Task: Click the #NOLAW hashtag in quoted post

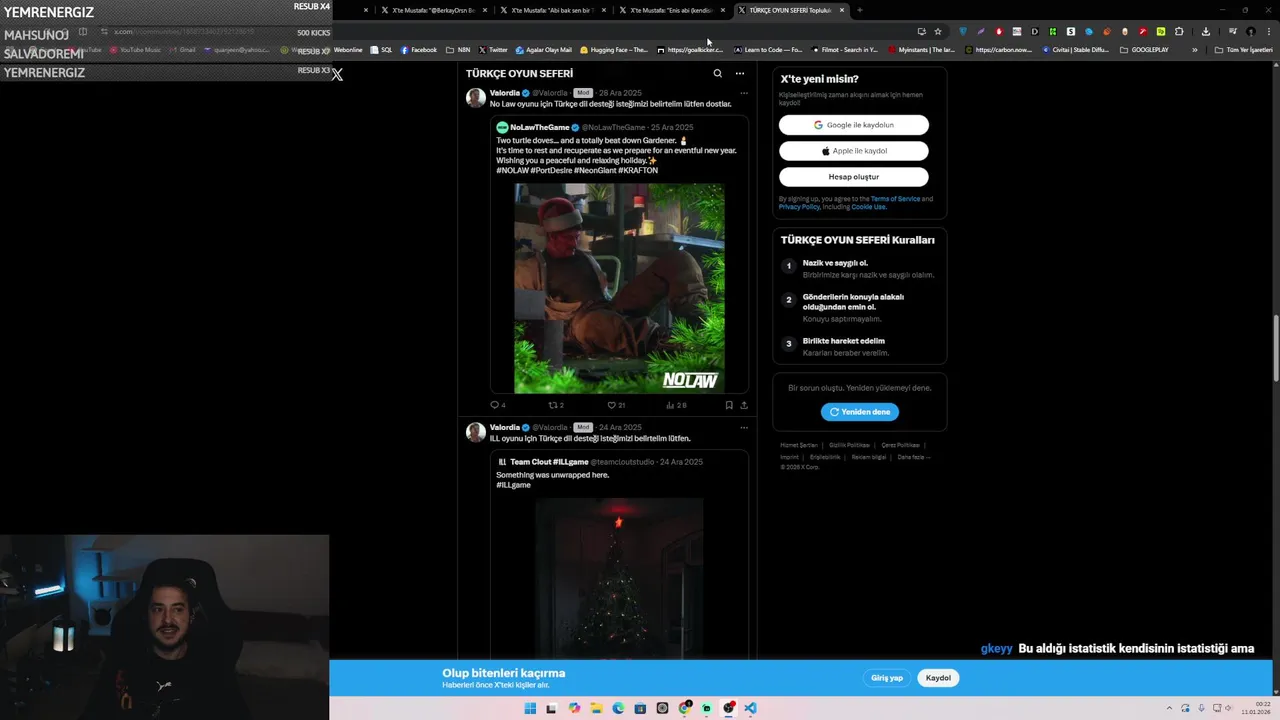Action: click(x=512, y=171)
